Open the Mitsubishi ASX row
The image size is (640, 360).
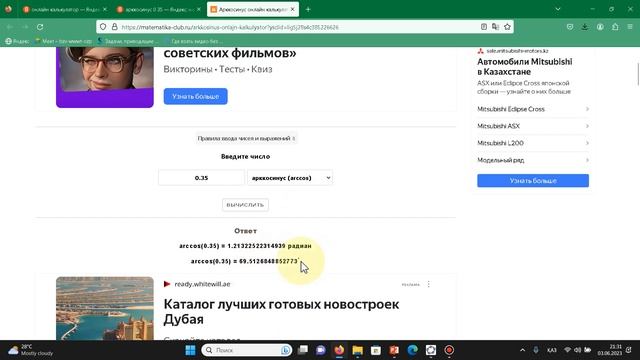pyautogui.click(x=533, y=126)
